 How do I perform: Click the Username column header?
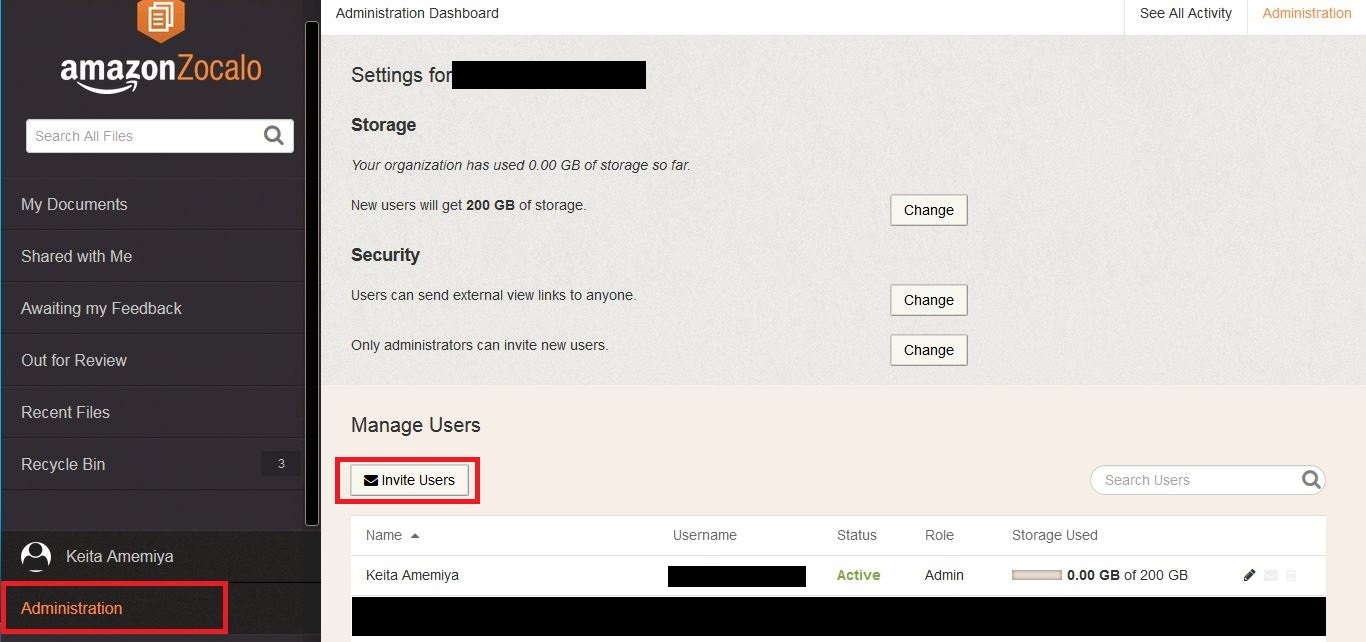pyautogui.click(x=705, y=535)
